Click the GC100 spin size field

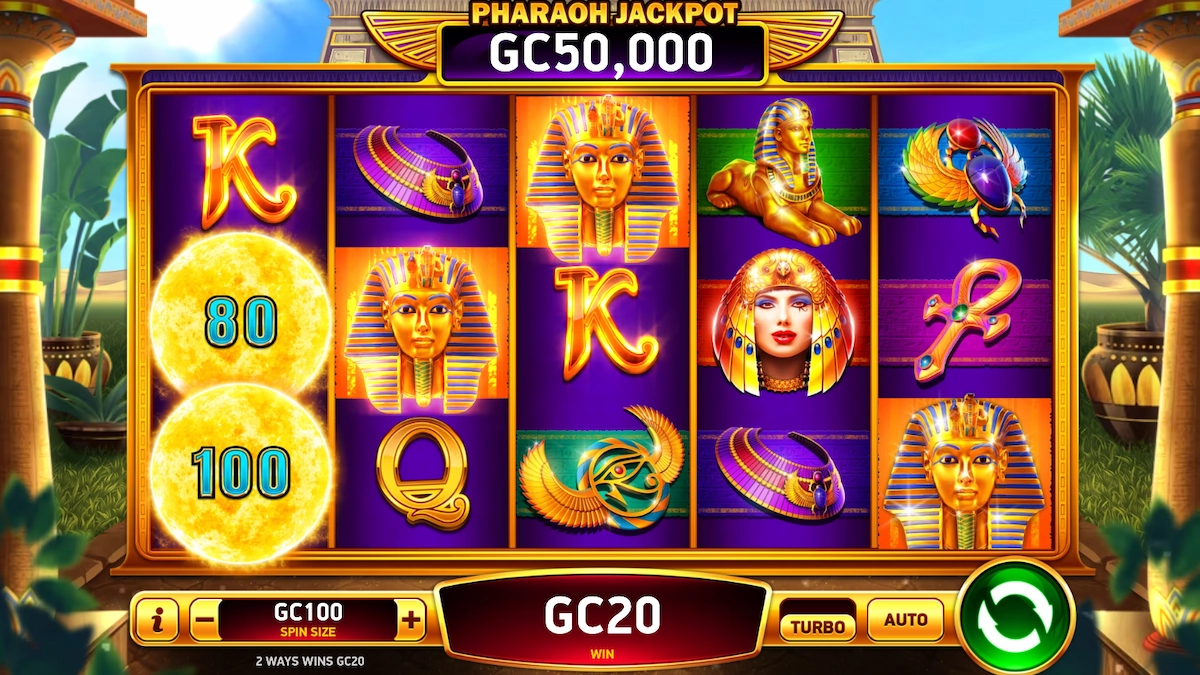[x=308, y=619]
